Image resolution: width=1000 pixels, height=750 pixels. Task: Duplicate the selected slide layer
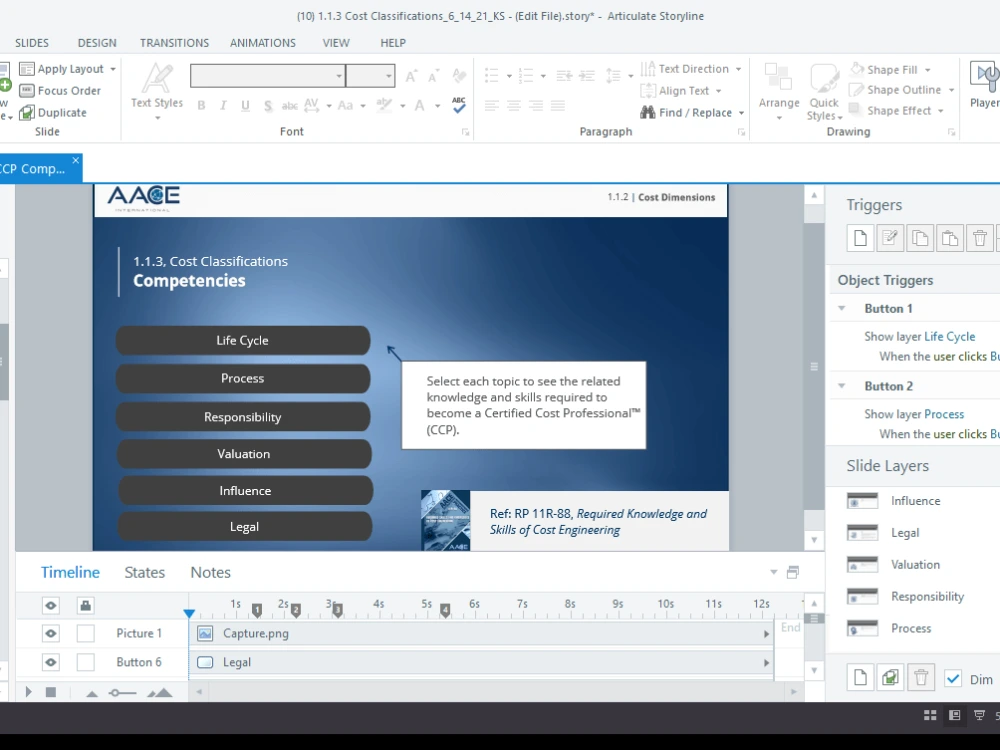click(890, 677)
